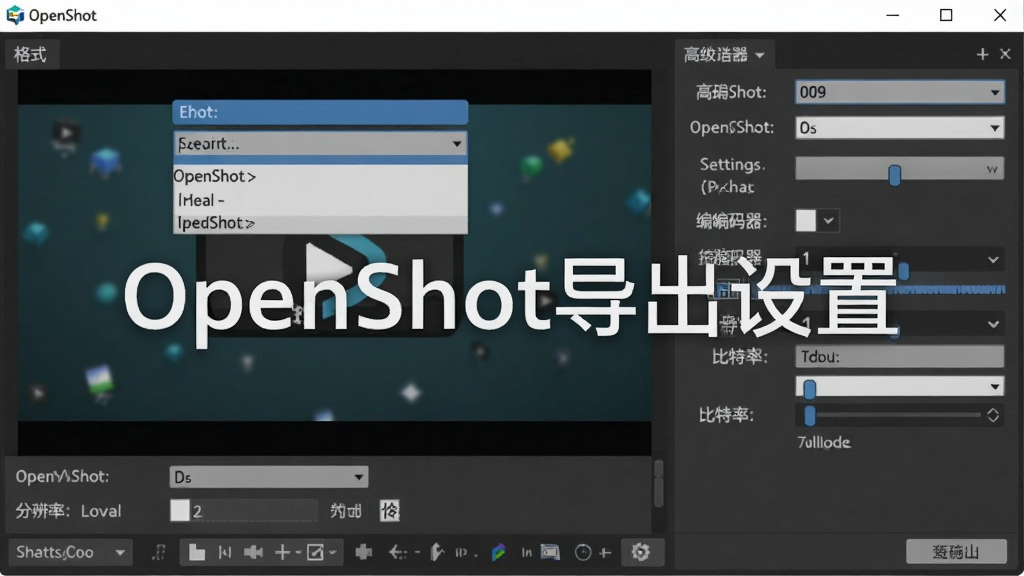Expand the 编码器 swatch chevron

[828, 221]
